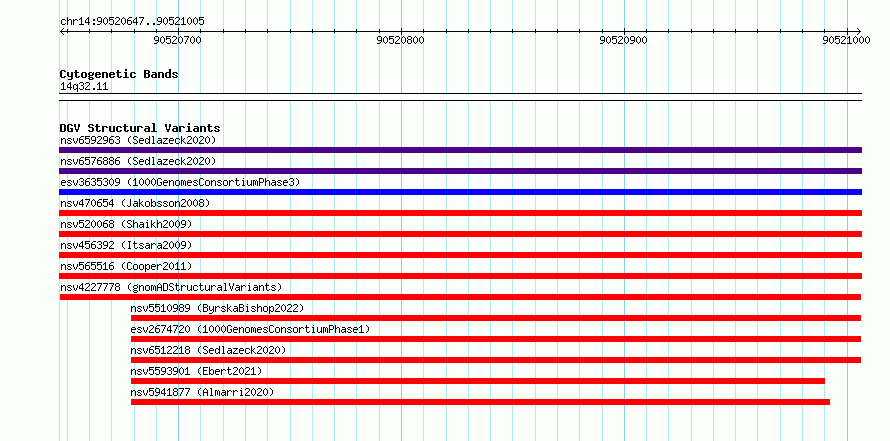Click the red bar under nsv470654
Screen dimensions: 890x441
460,213
